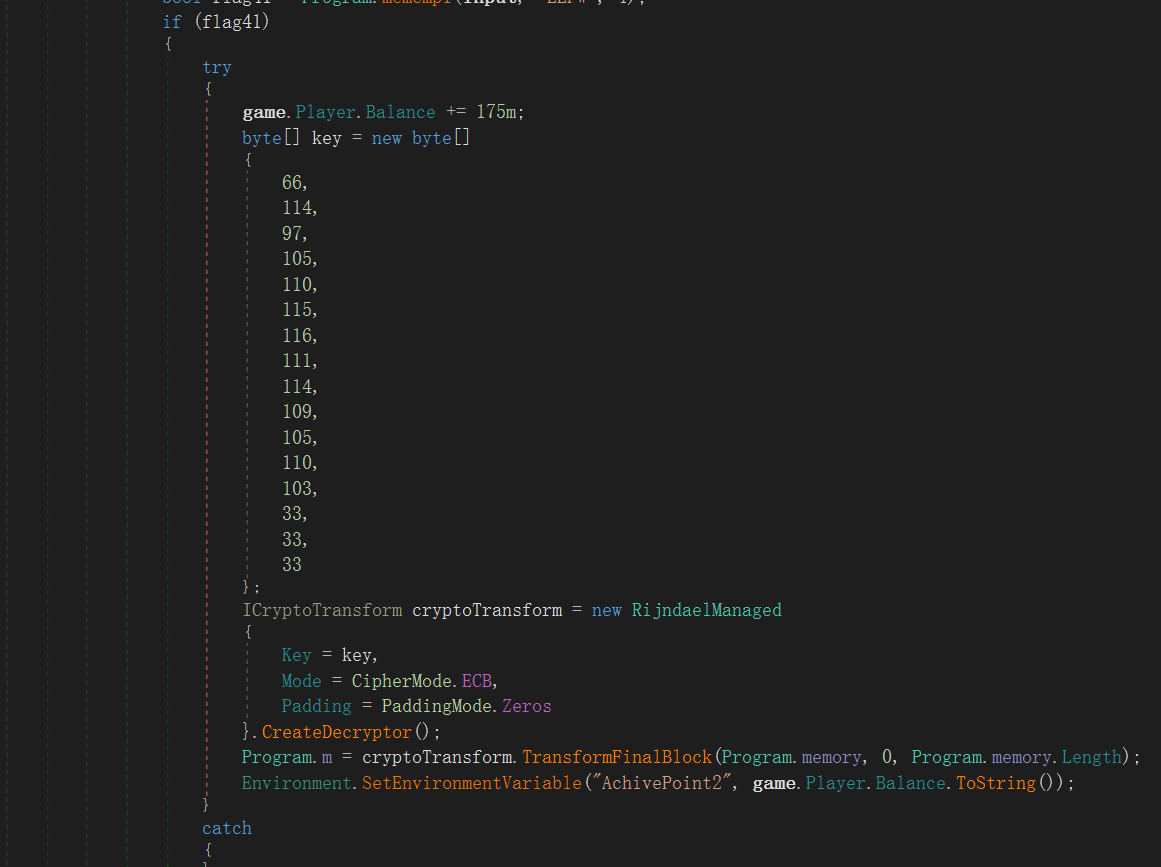The height and width of the screenshot is (867, 1161).
Task: Select 'Balance' in game.Player.Balance += 175m line
Action: tap(401, 112)
